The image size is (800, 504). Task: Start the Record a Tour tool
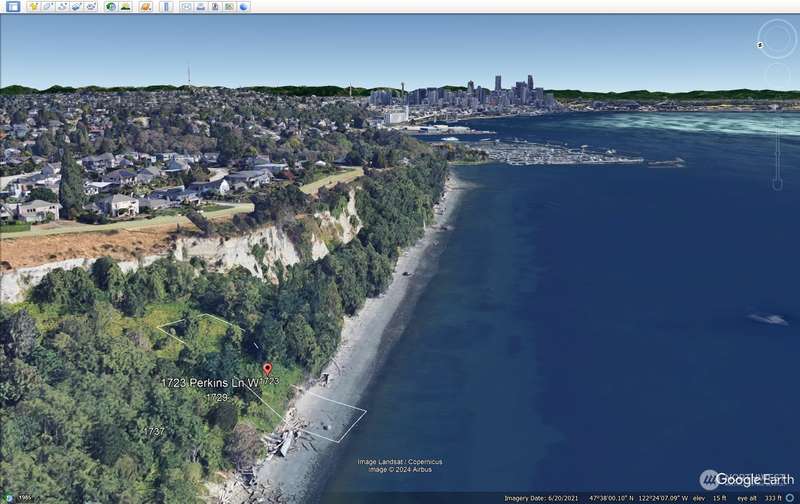[x=91, y=6]
